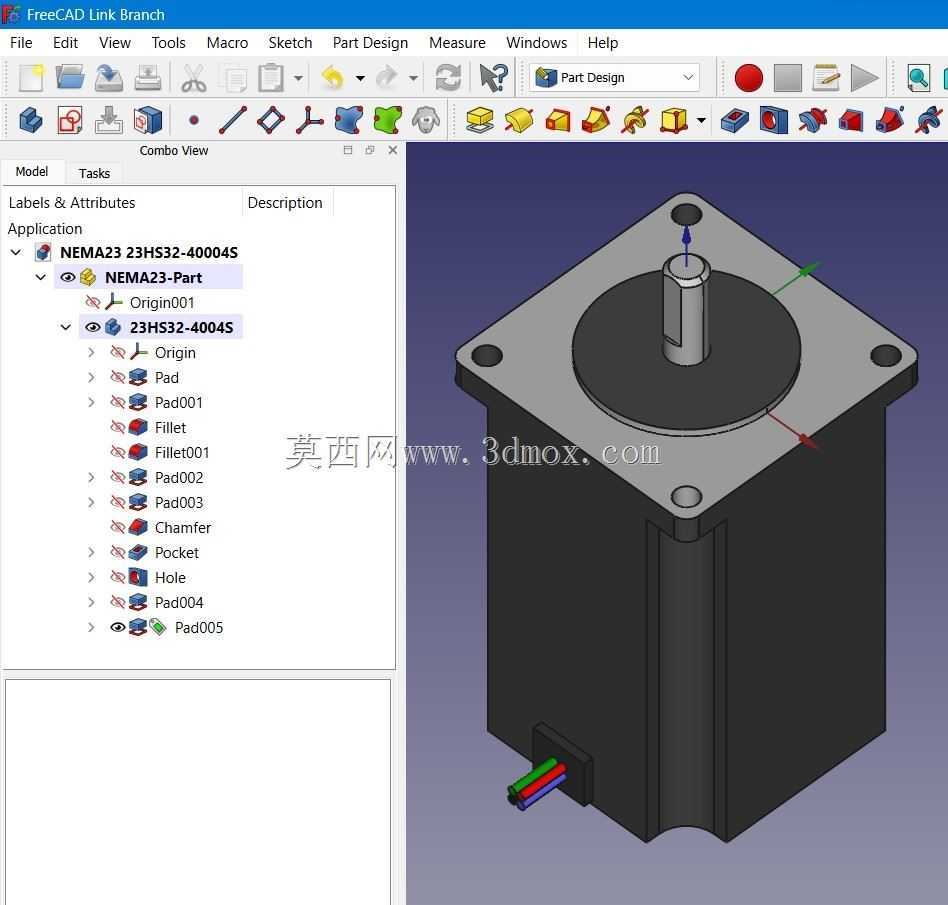The width and height of the screenshot is (948, 905).
Task: Click the Create datum line icon
Action: click(x=233, y=120)
